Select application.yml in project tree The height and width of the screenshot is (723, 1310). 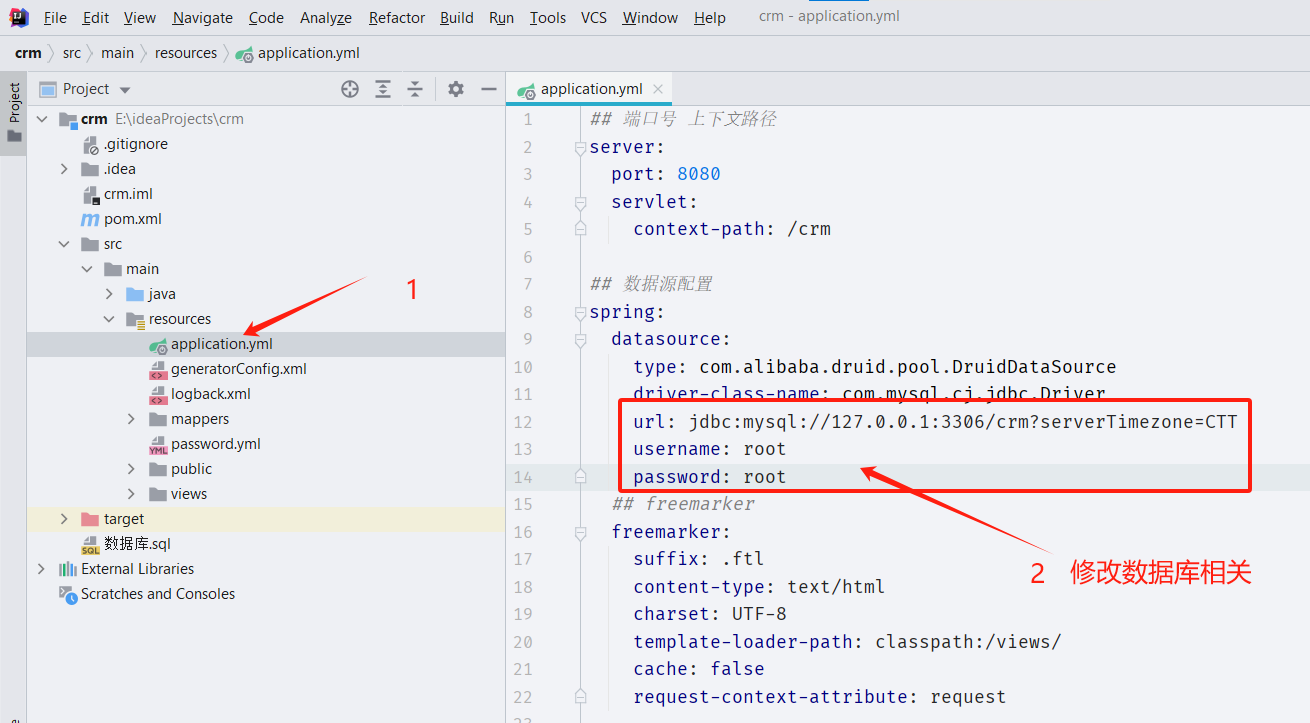(222, 344)
